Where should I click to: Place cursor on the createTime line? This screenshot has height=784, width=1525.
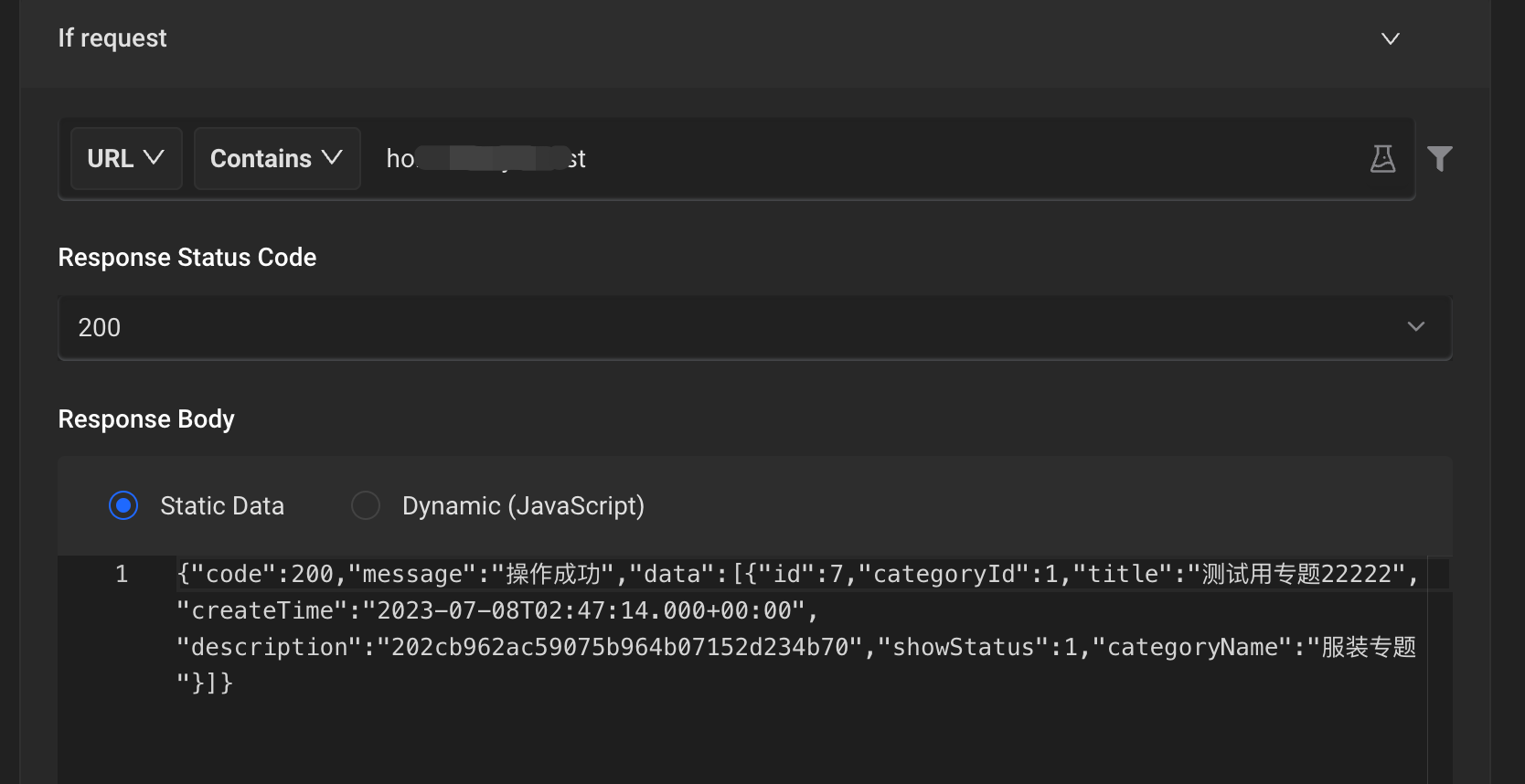pos(494,611)
